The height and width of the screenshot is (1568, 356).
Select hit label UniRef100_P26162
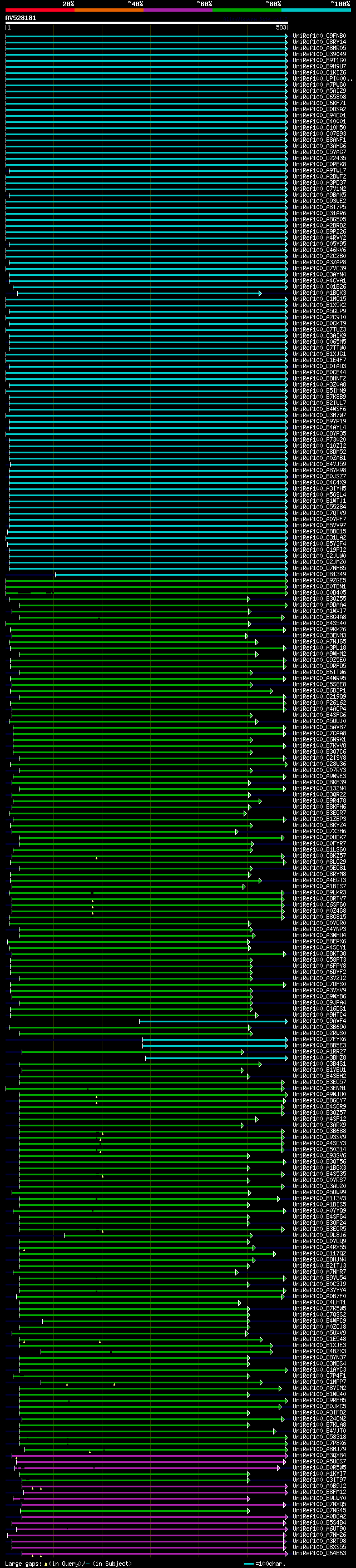tap(319, 703)
